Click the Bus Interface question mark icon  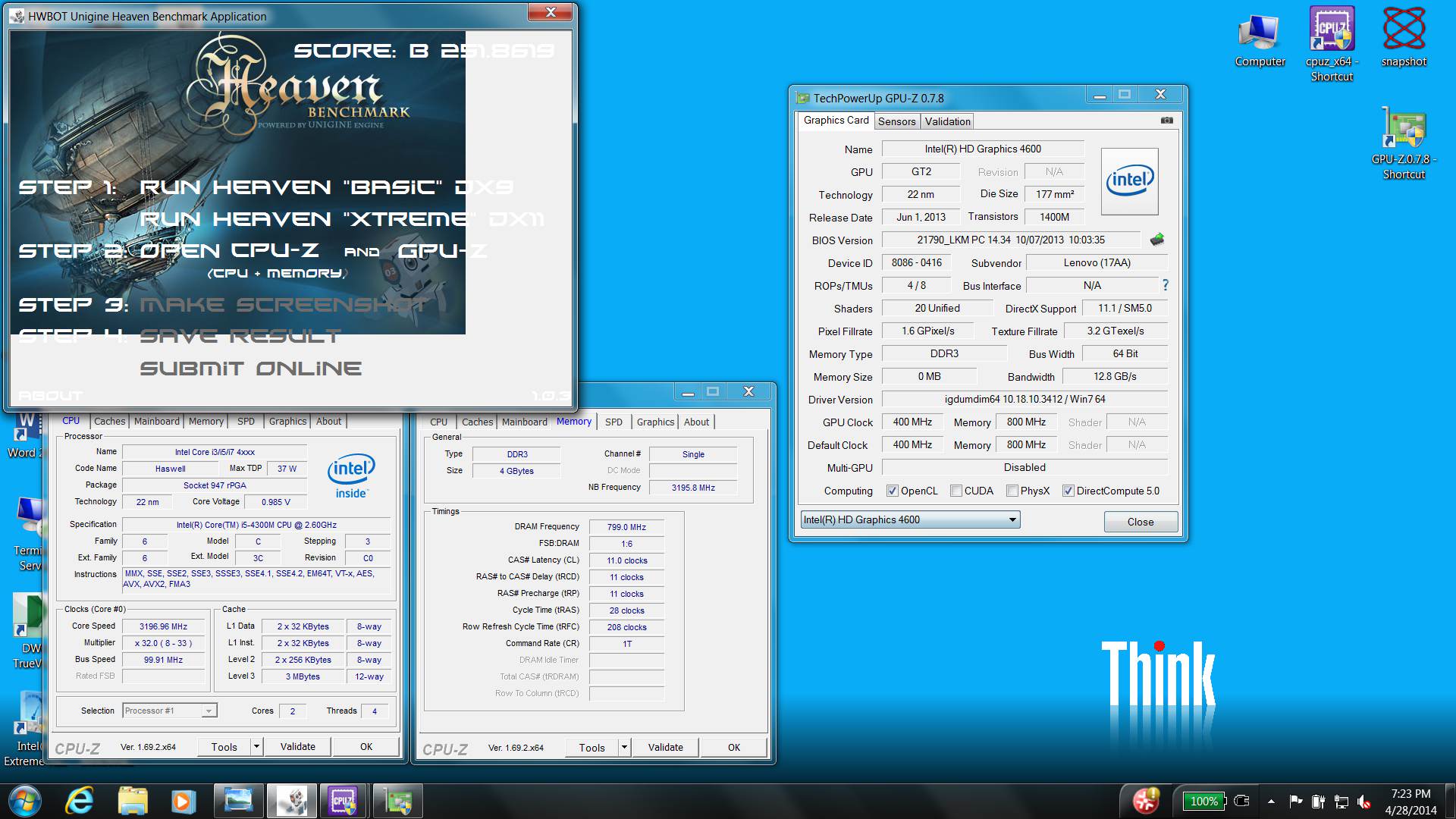pyautogui.click(x=1165, y=285)
